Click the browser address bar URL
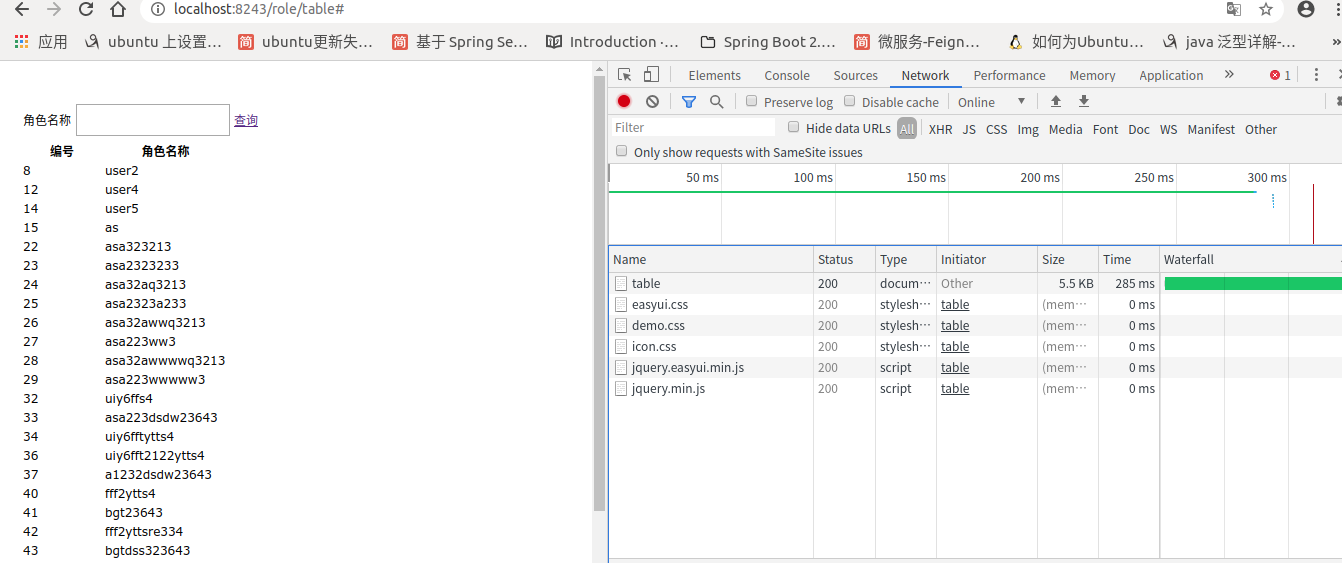The image size is (1342, 563). point(259,9)
